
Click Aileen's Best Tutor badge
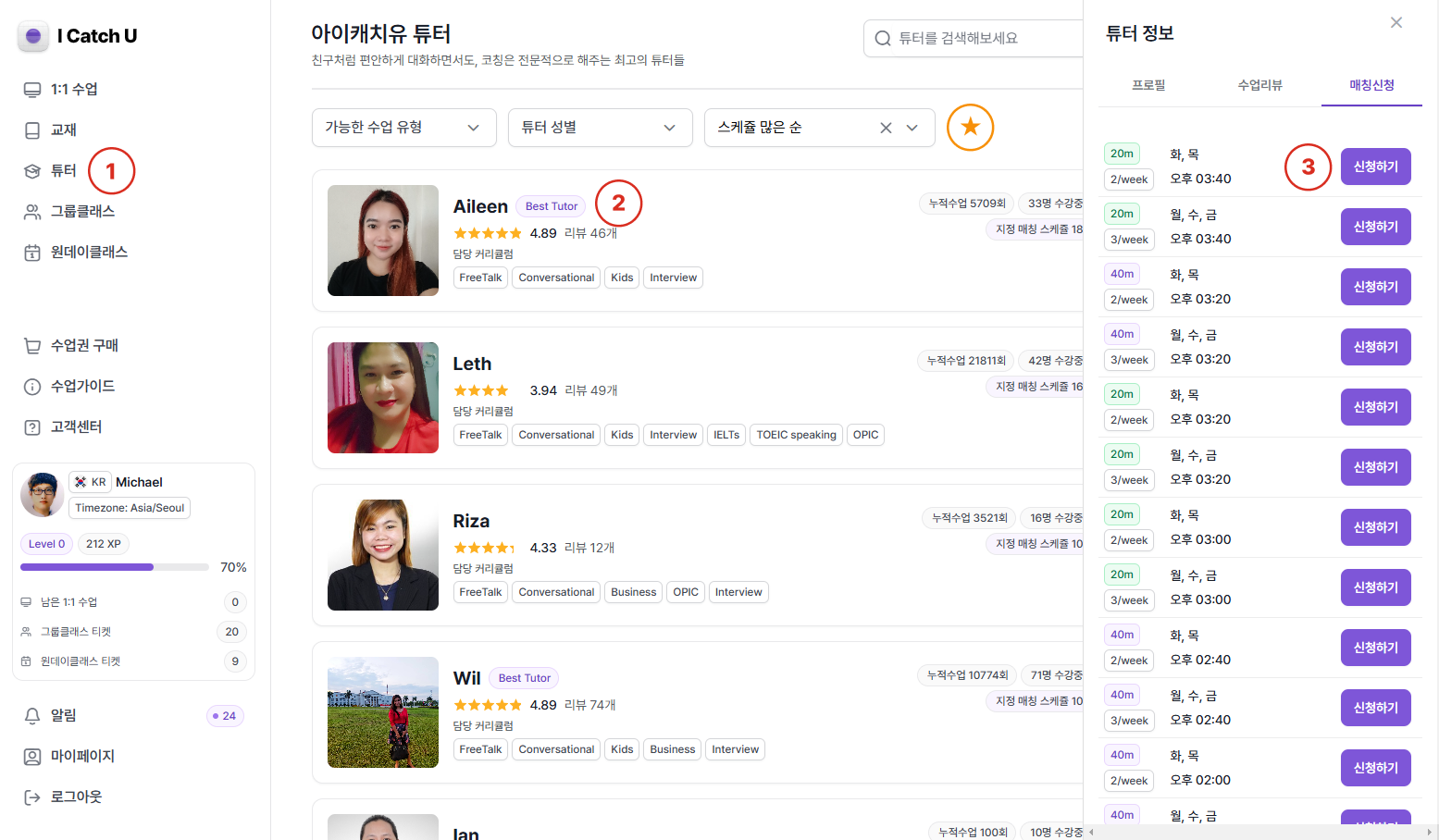tap(552, 206)
